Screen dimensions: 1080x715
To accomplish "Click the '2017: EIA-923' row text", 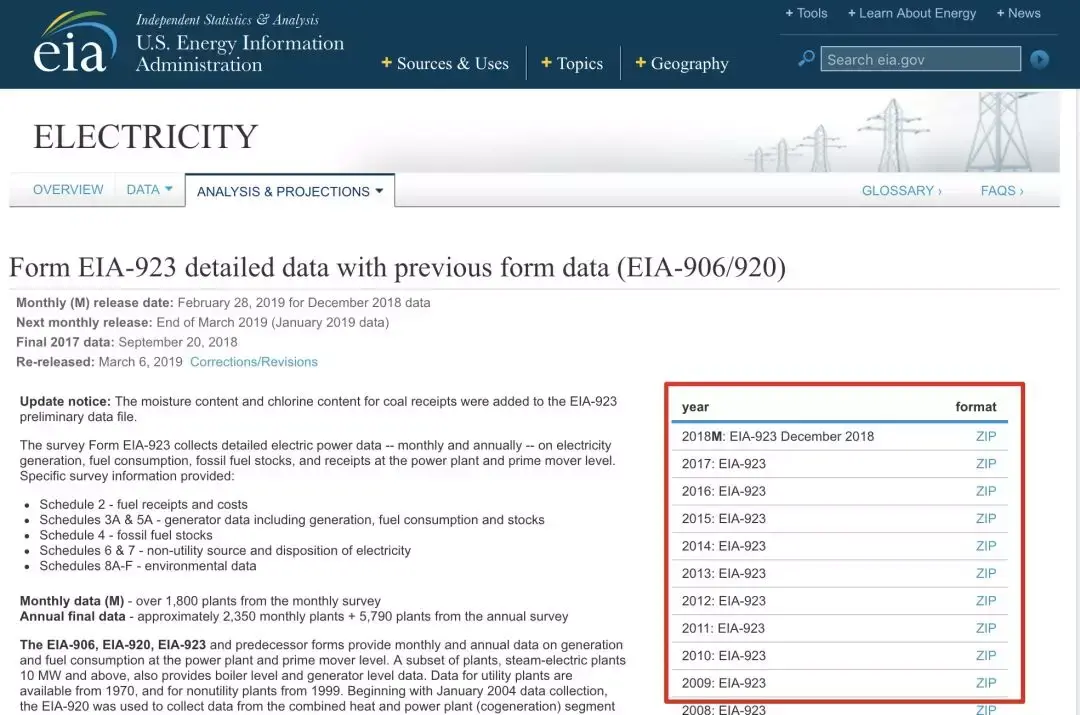I will coord(723,464).
